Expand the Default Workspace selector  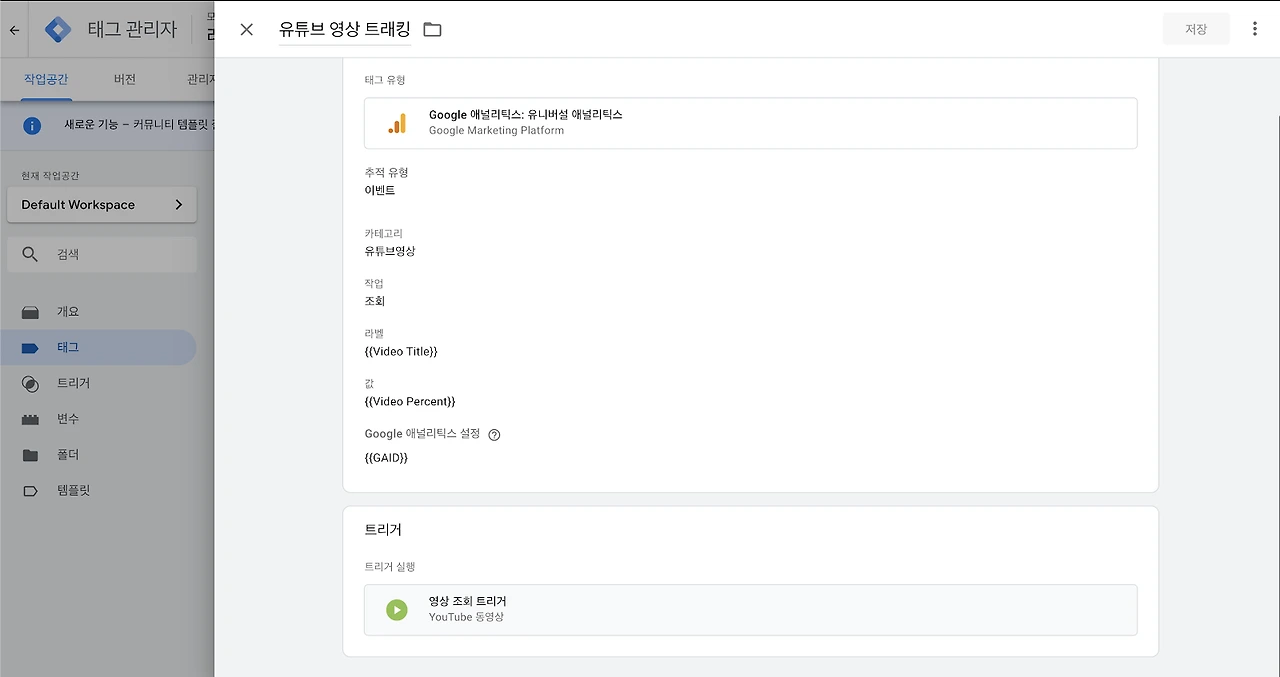click(x=102, y=205)
